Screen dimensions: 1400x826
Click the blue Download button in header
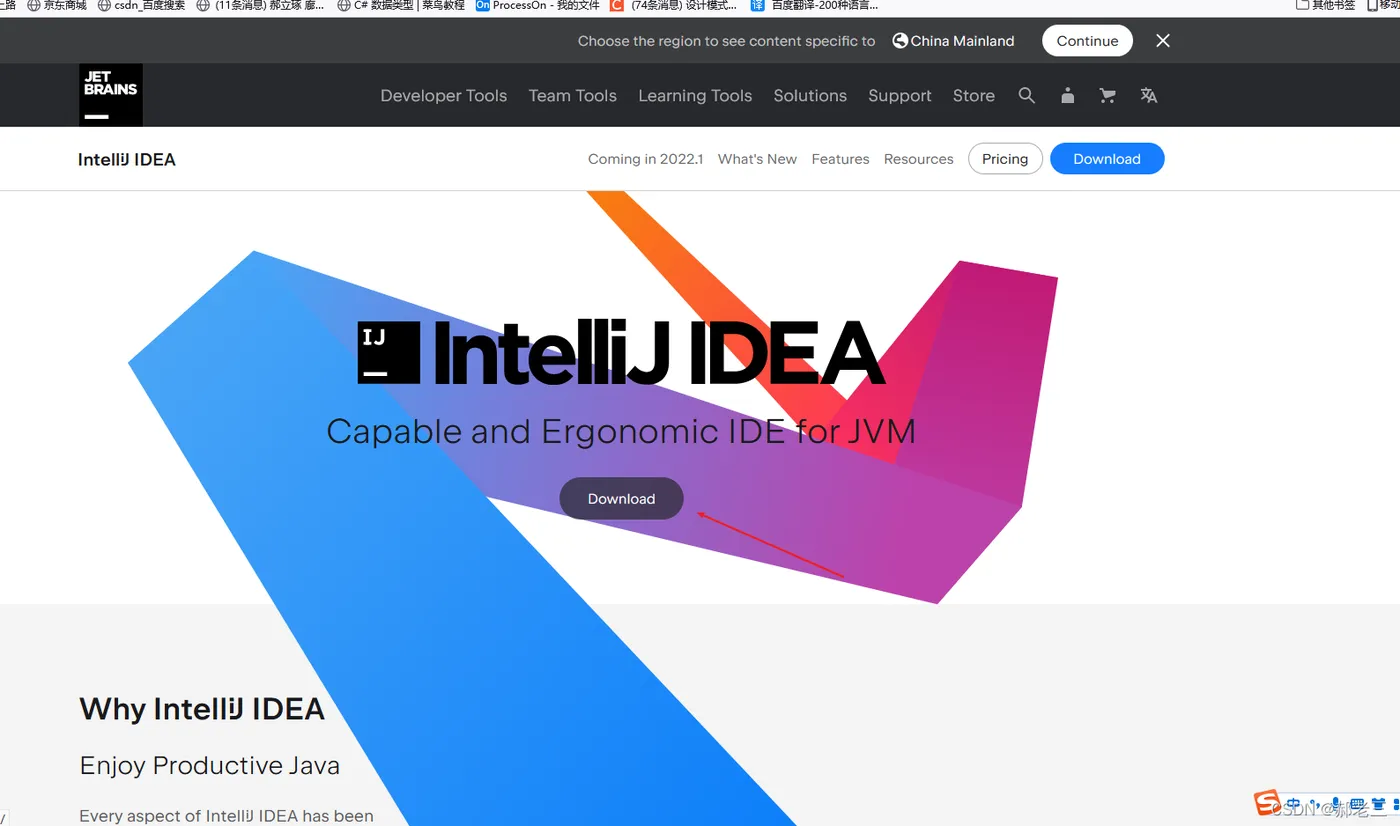tap(1107, 159)
